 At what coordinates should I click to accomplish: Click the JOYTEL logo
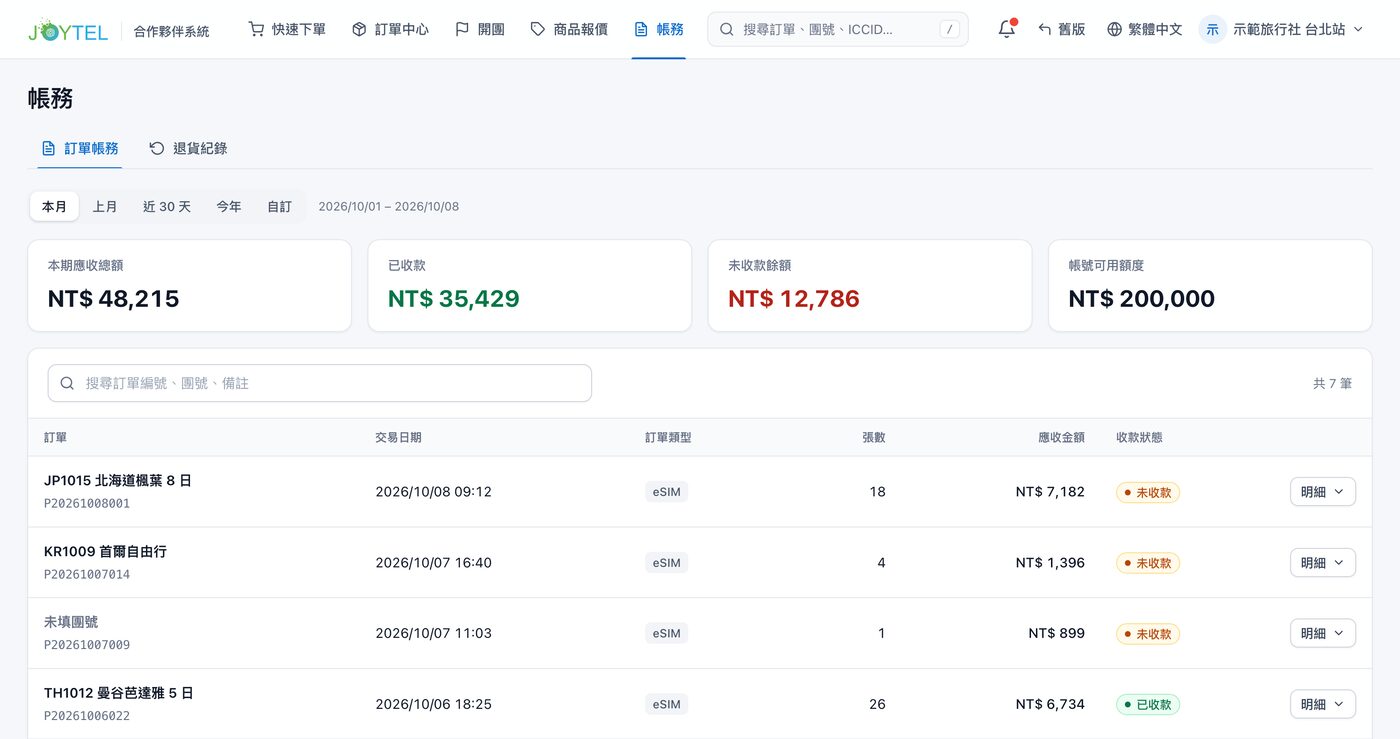(x=68, y=30)
